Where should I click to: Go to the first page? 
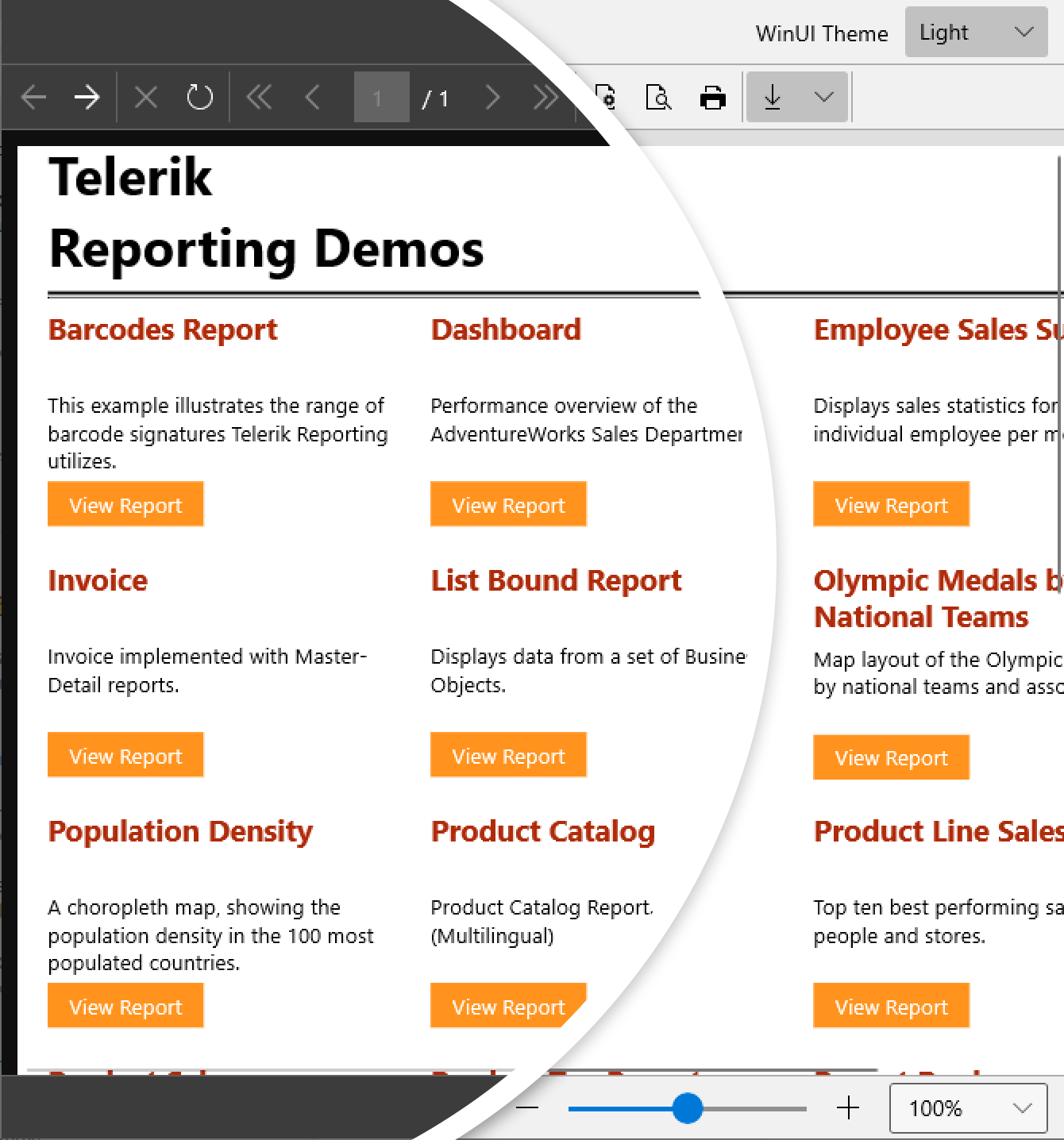point(259,98)
